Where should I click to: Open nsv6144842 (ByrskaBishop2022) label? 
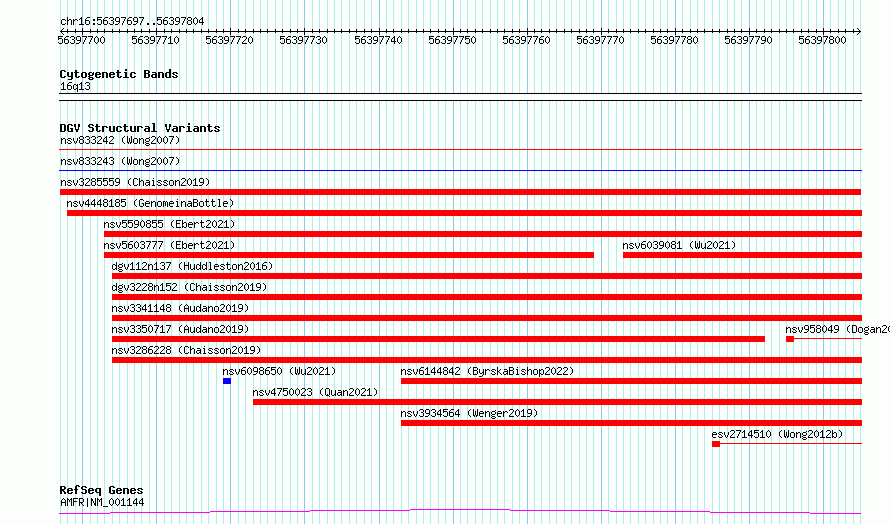click(487, 371)
